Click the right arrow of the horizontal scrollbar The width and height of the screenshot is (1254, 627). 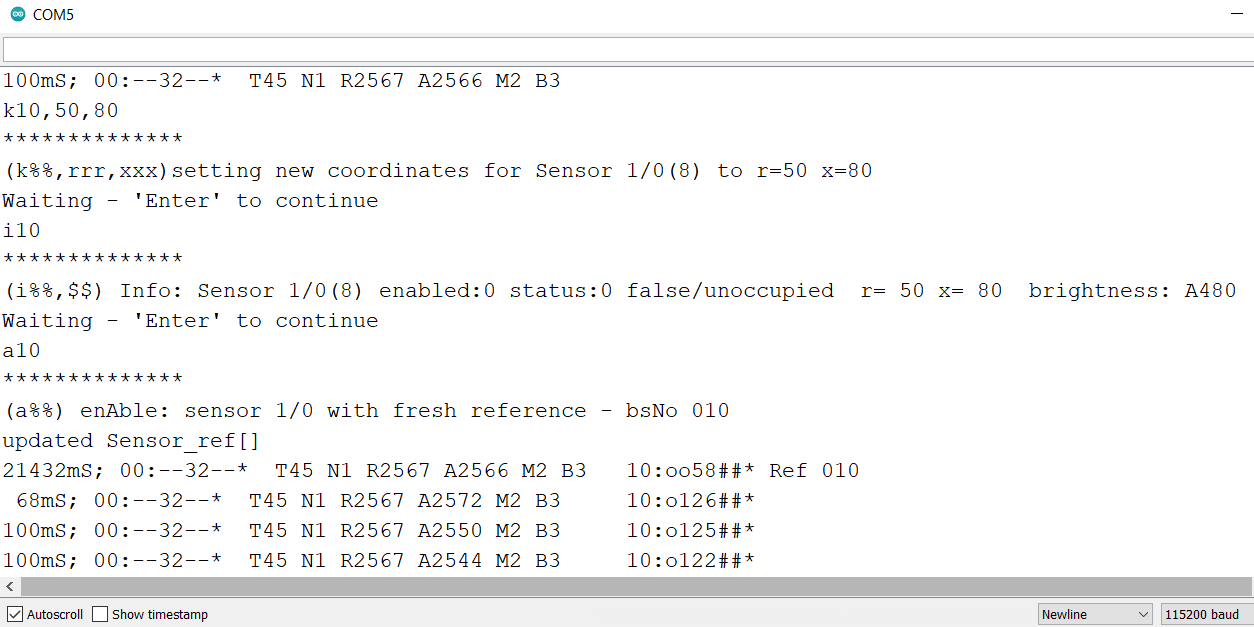pos(1245,586)
